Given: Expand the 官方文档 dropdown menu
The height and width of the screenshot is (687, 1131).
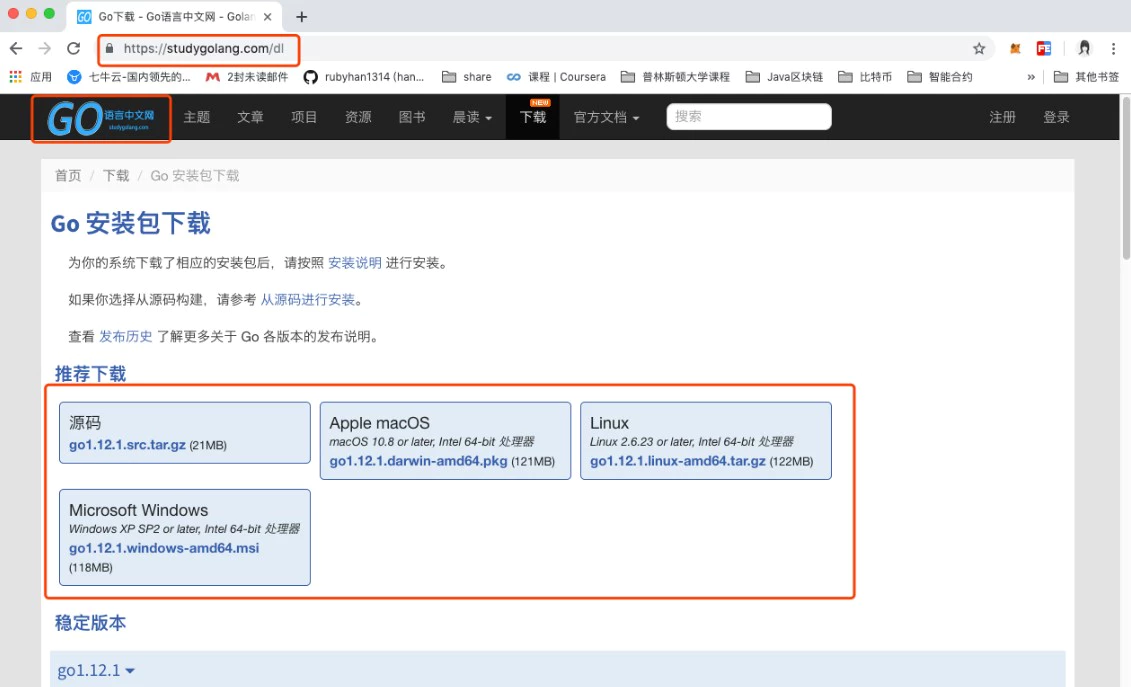Looking at the screenshot, I should coord(606,117).
